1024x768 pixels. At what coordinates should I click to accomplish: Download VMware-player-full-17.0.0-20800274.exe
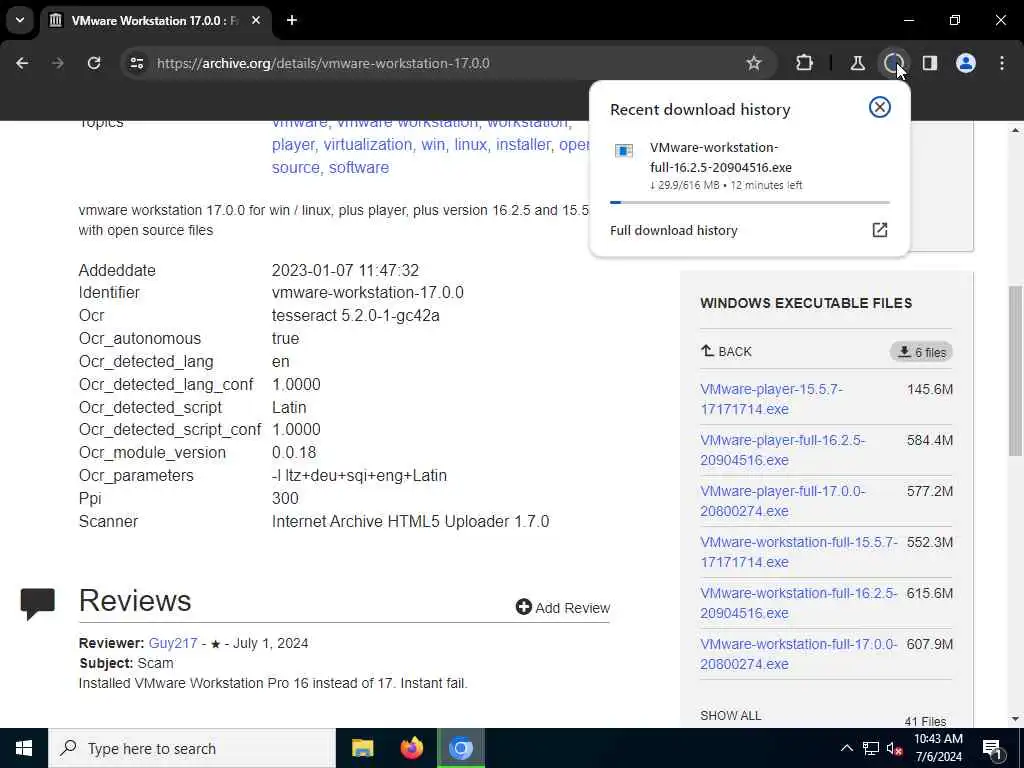(782, 501)
